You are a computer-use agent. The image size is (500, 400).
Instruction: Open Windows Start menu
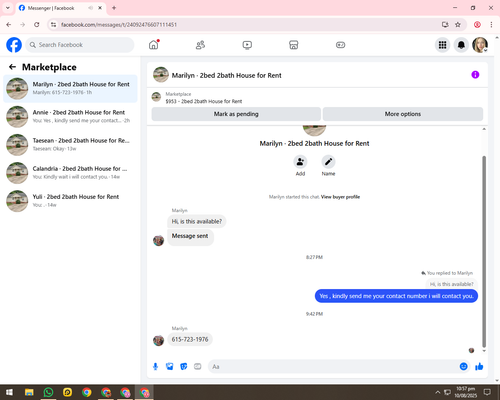coord(9,392)
